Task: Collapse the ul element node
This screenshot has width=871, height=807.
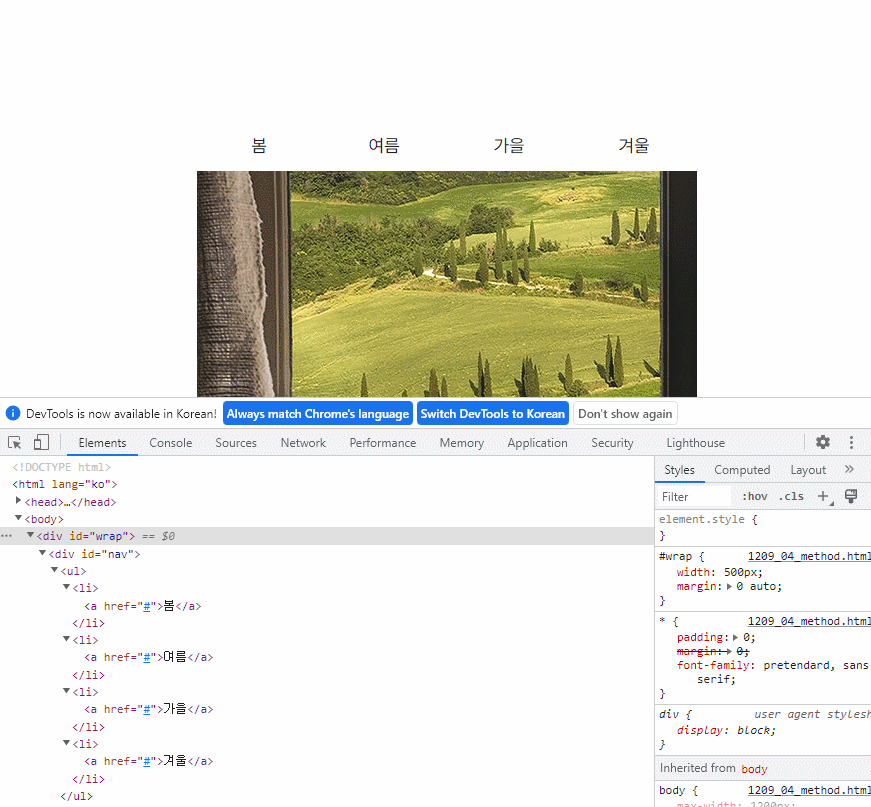Action: (54, 570)
